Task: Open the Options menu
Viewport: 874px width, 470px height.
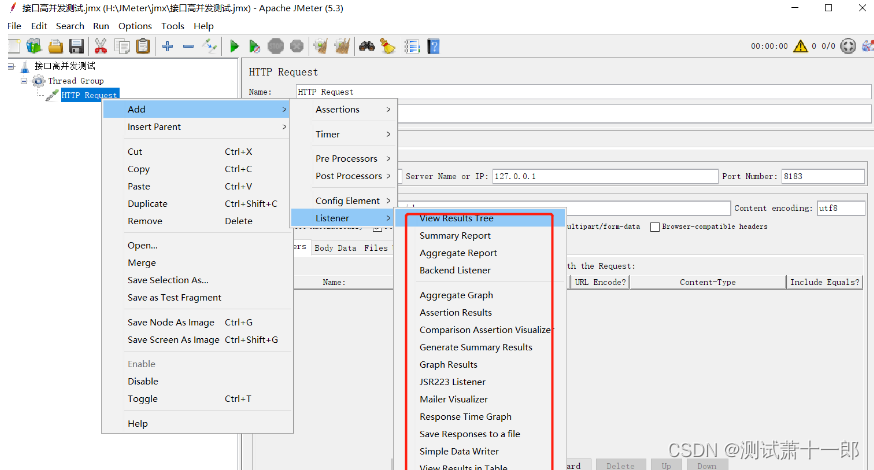Action: [135, 26]
